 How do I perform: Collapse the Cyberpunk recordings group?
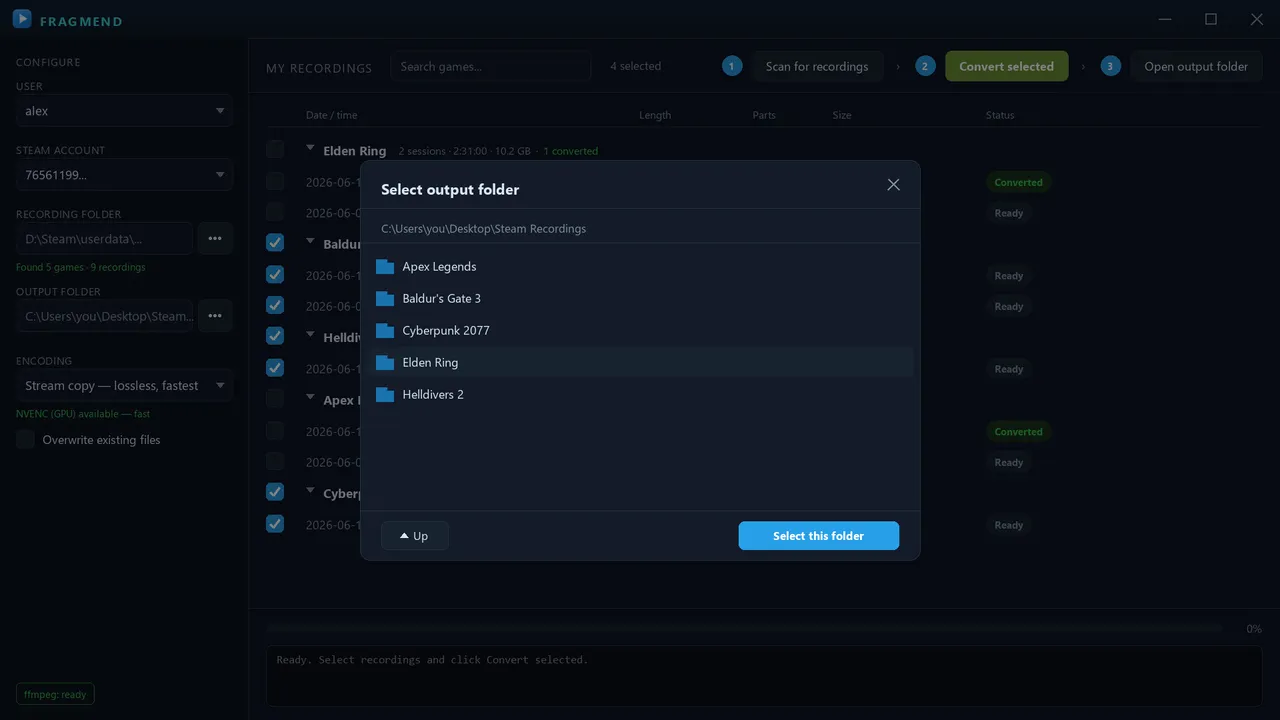[x=310, y=491]
